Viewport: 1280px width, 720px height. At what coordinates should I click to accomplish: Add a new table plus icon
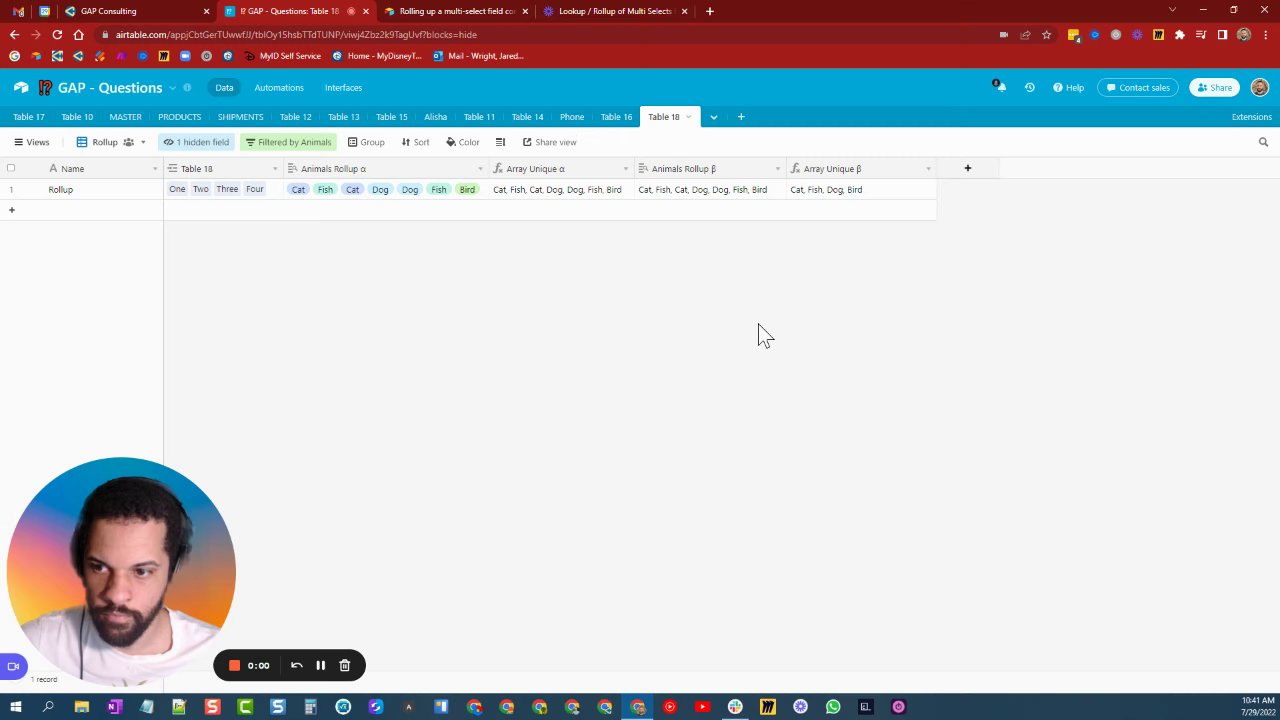tap(741, 117)
